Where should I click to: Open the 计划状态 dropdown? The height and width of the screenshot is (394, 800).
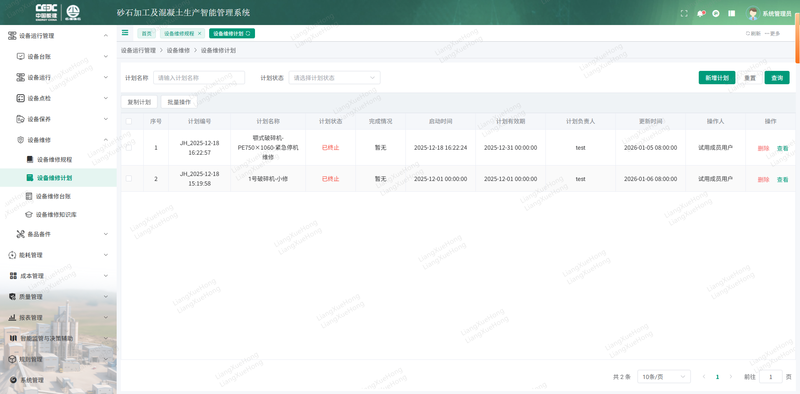[334, 78]
